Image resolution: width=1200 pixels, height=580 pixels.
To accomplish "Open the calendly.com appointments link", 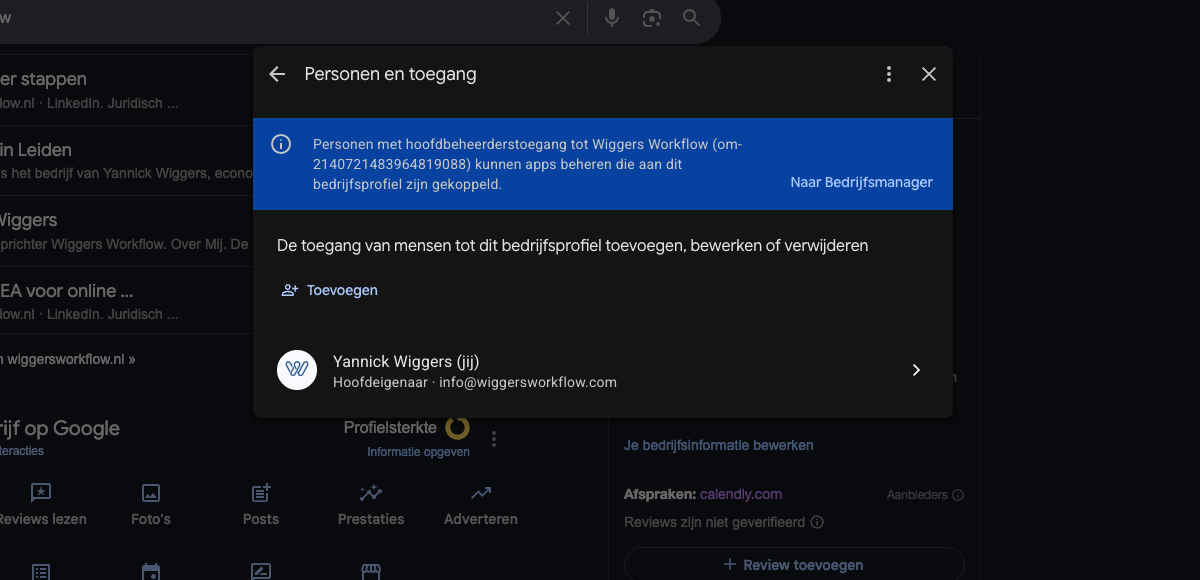I will click(x=741, y=494).
